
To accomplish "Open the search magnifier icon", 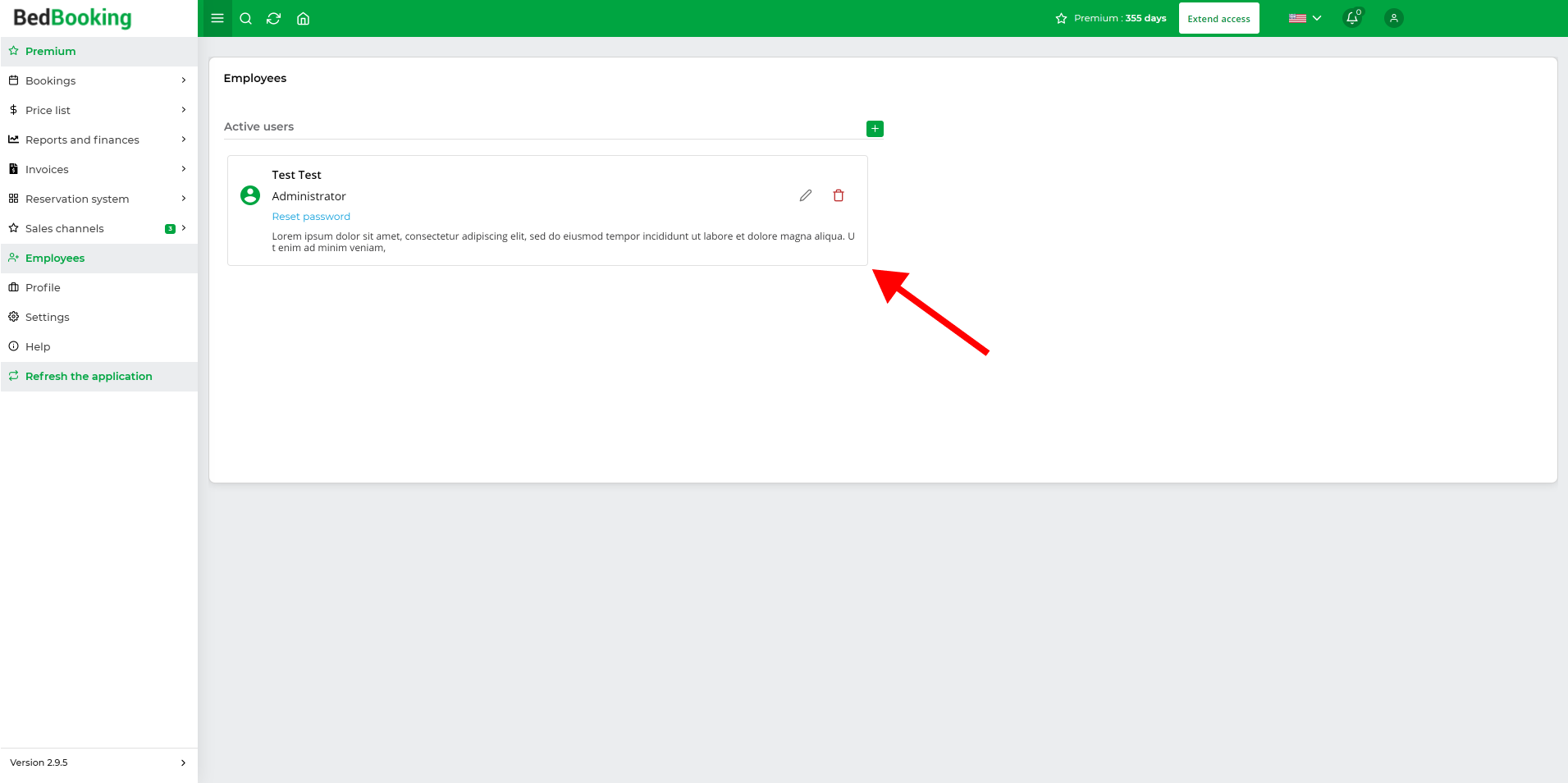I will 245,18.
